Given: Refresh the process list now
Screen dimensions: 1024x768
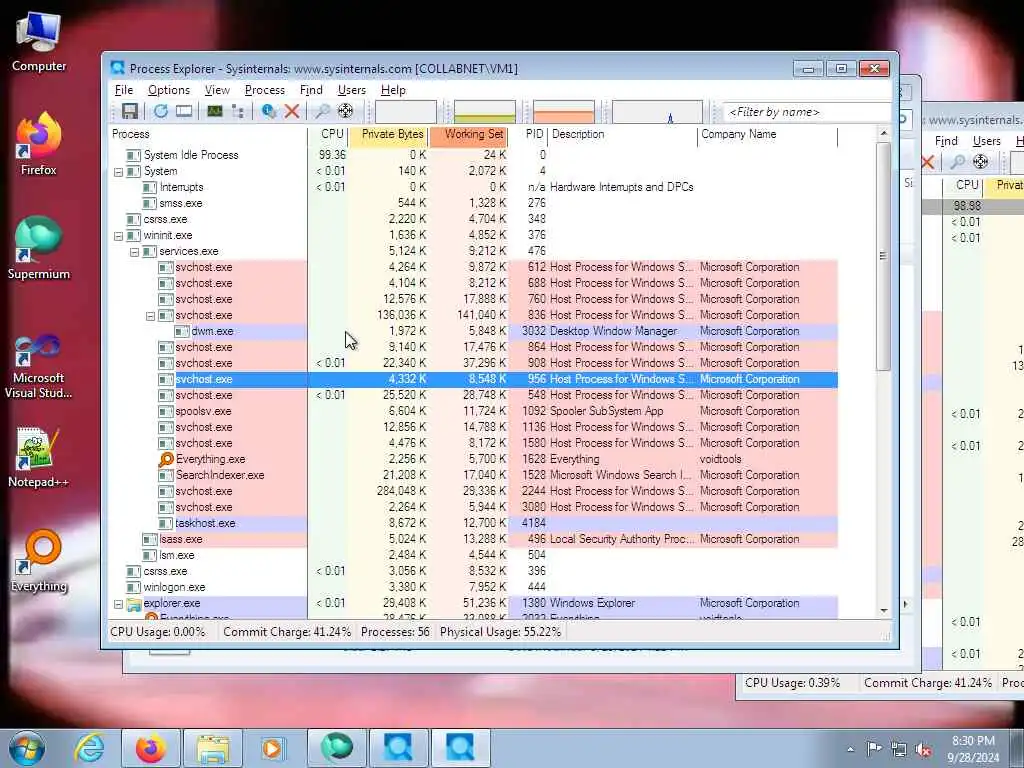Looking at the screenshot, I should point(161,111).
